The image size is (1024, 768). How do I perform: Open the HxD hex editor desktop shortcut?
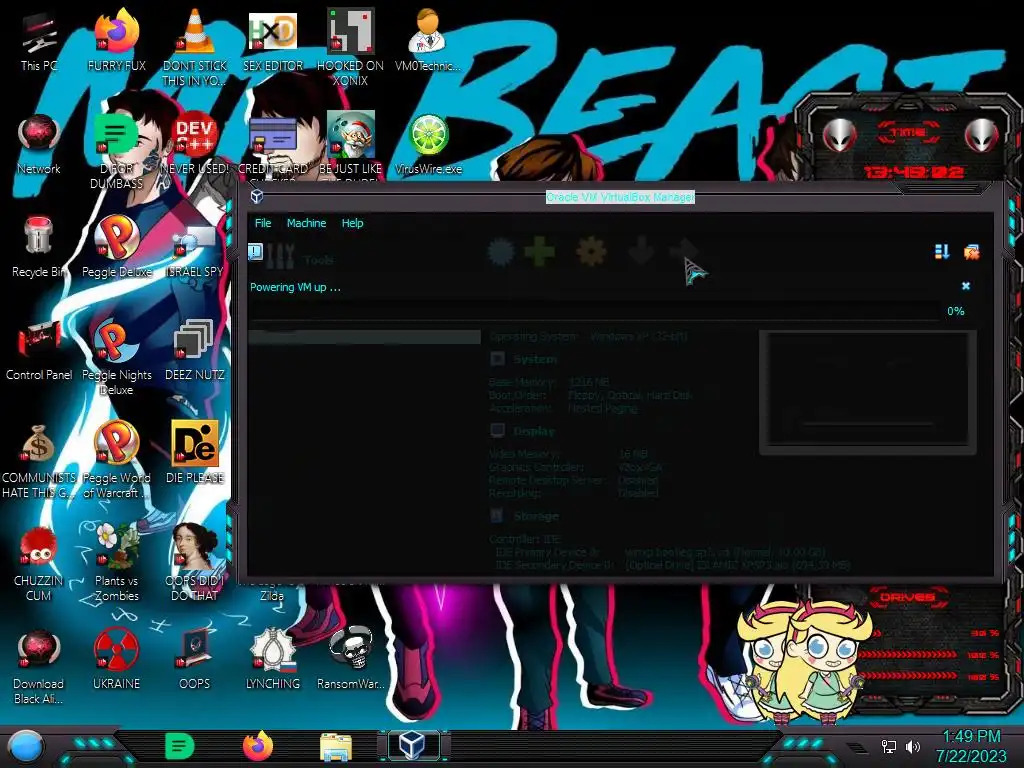tap(273, 40)
